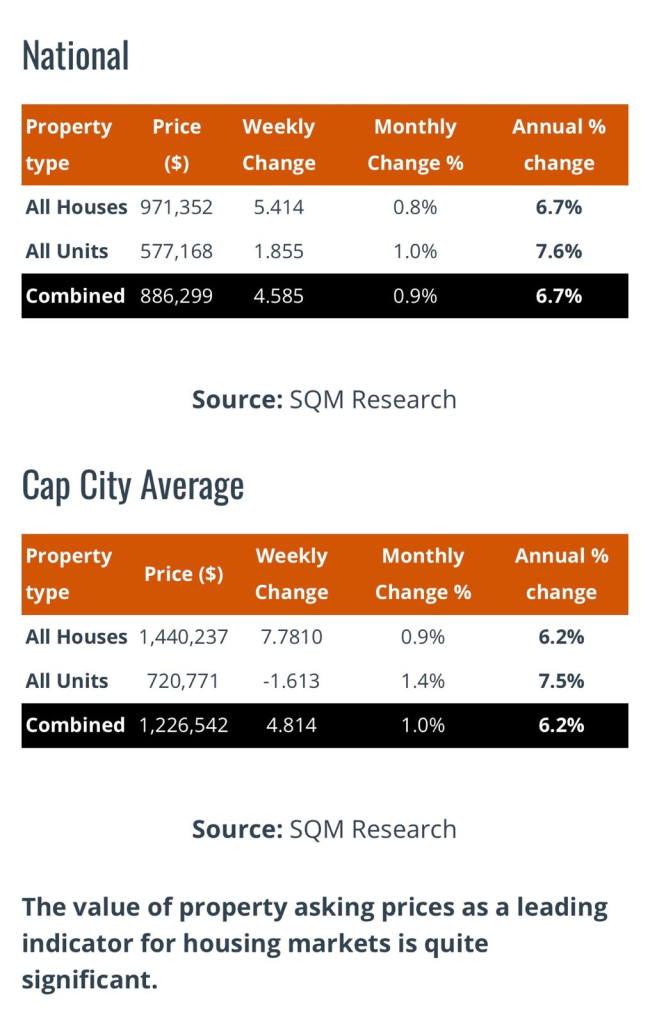Viewport: 650px width, 1024px height.
Task: Select the National table's Annual % change header
Action: click(x=559, y=145)
